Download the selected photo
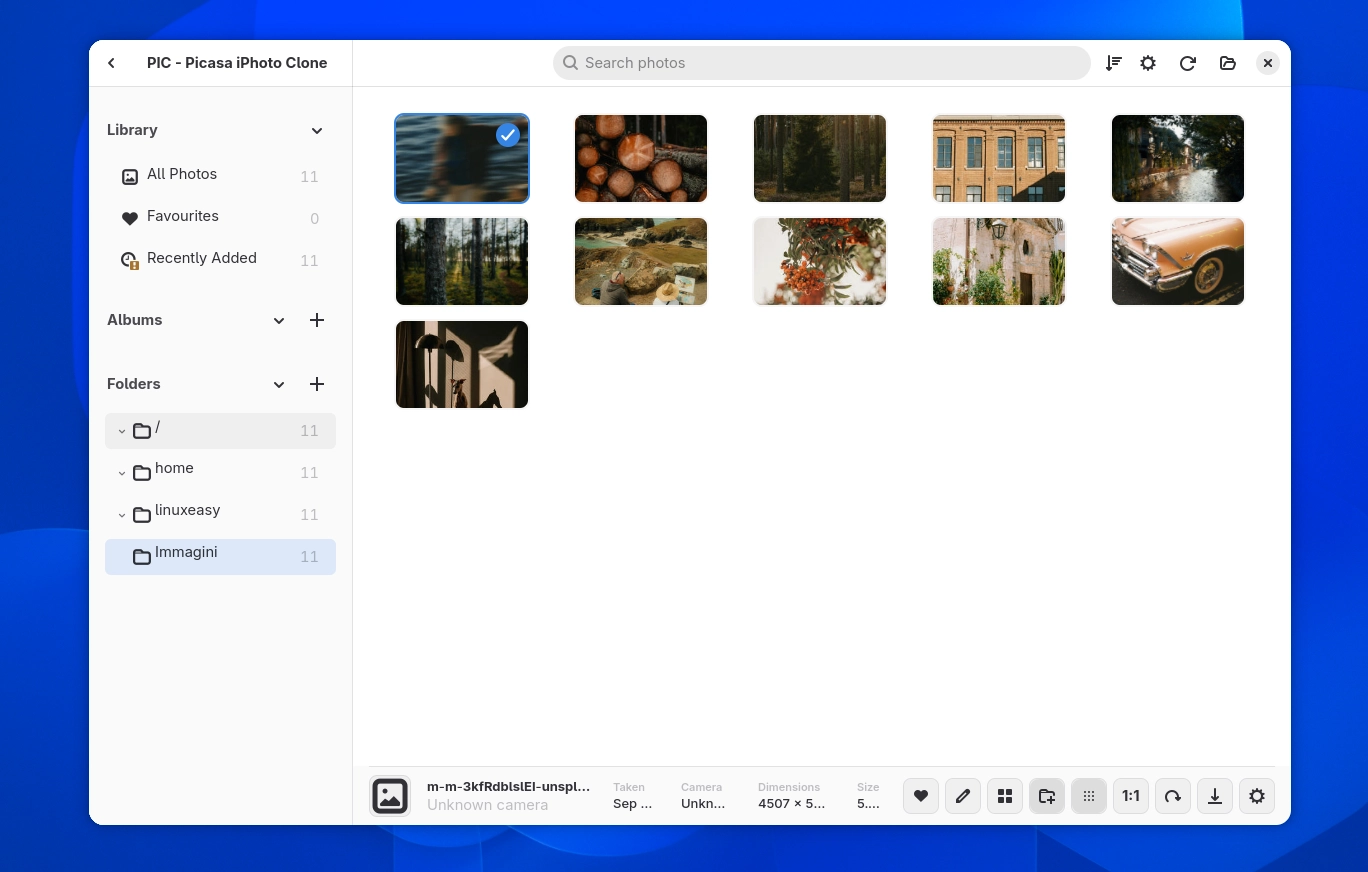Viewport: 1368px width, 872px height. 1215,796
